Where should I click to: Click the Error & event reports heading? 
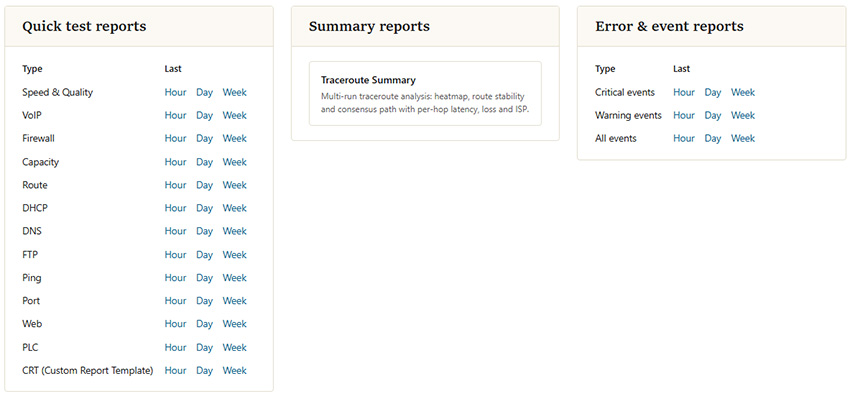pos(669,27)
